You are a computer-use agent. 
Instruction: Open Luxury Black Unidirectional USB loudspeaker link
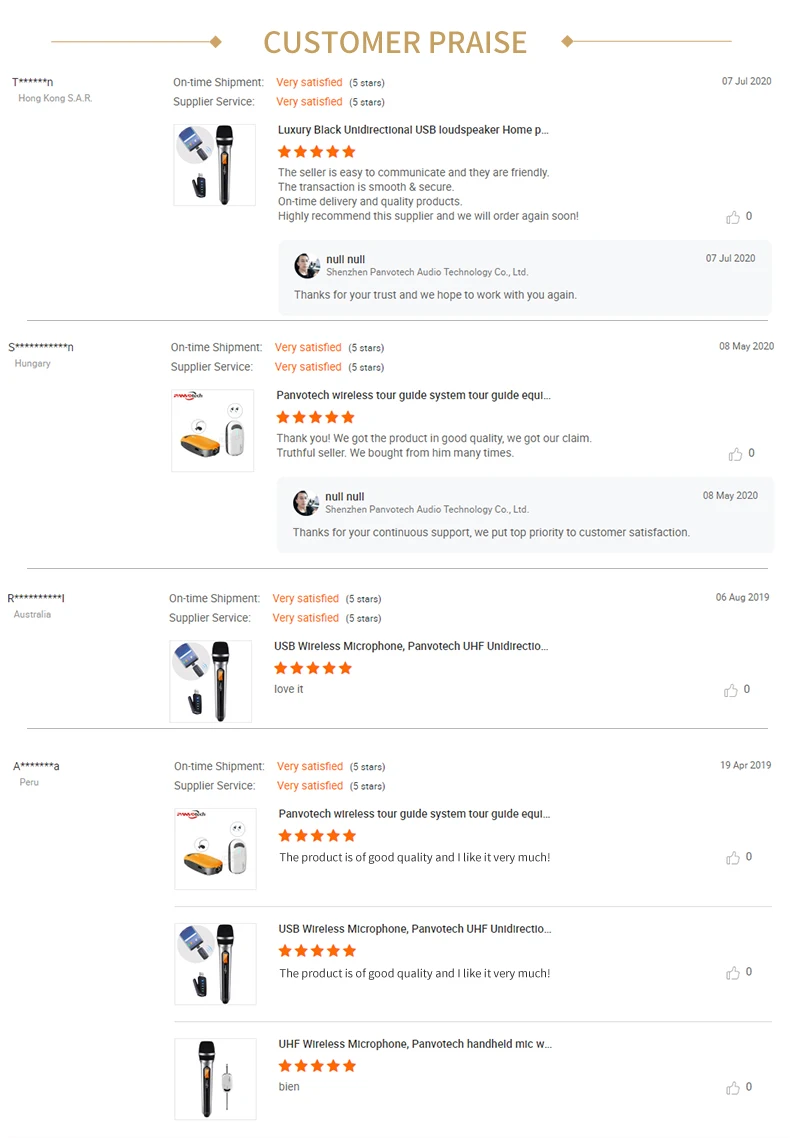coord(413,130)
